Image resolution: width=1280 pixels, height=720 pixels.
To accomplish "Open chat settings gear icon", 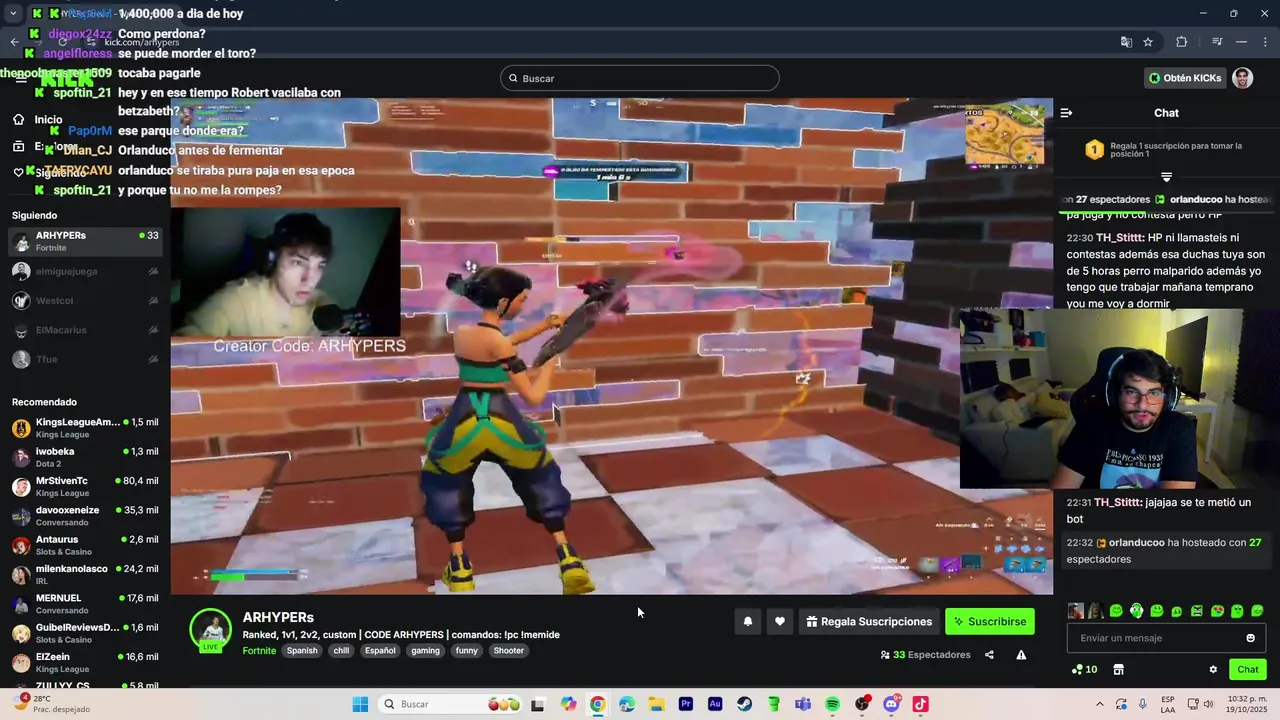I will pos(1213,669).
